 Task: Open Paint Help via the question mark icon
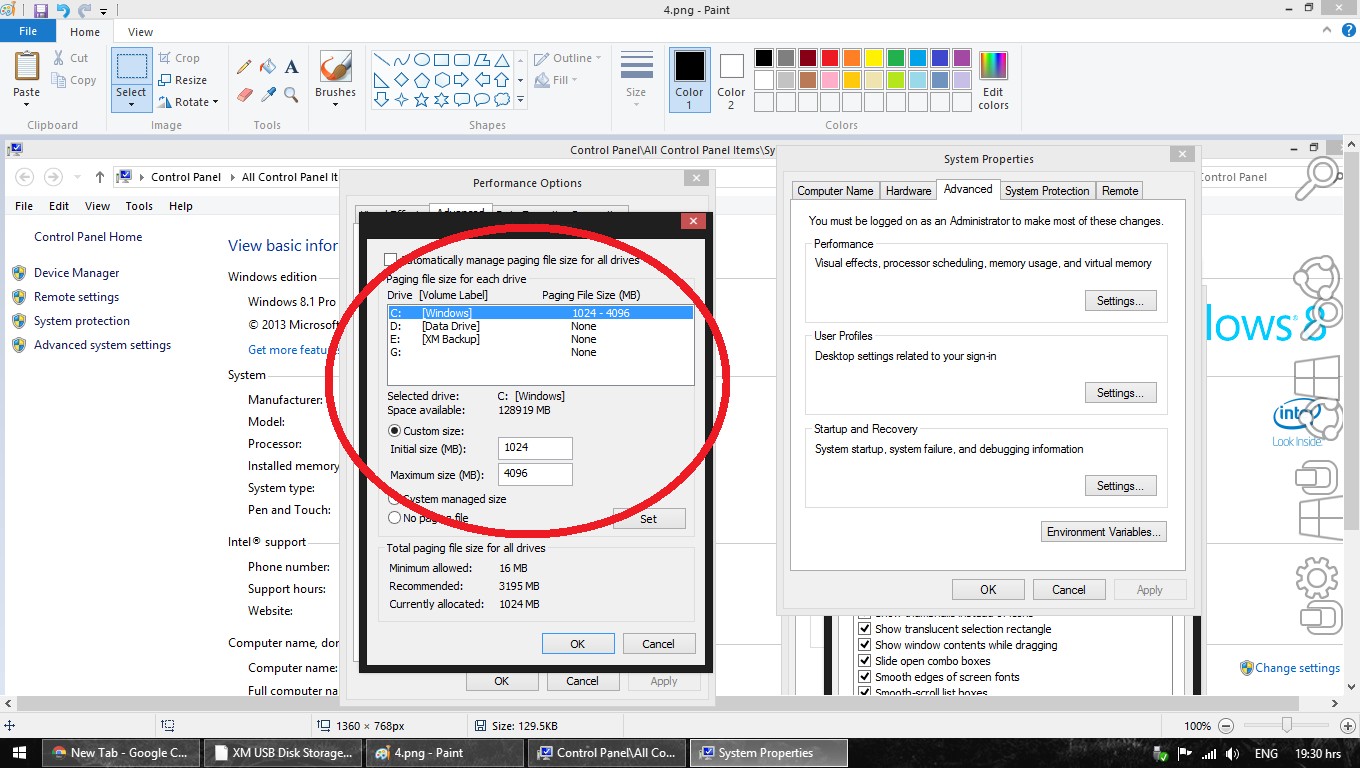tap(1348, 32)
